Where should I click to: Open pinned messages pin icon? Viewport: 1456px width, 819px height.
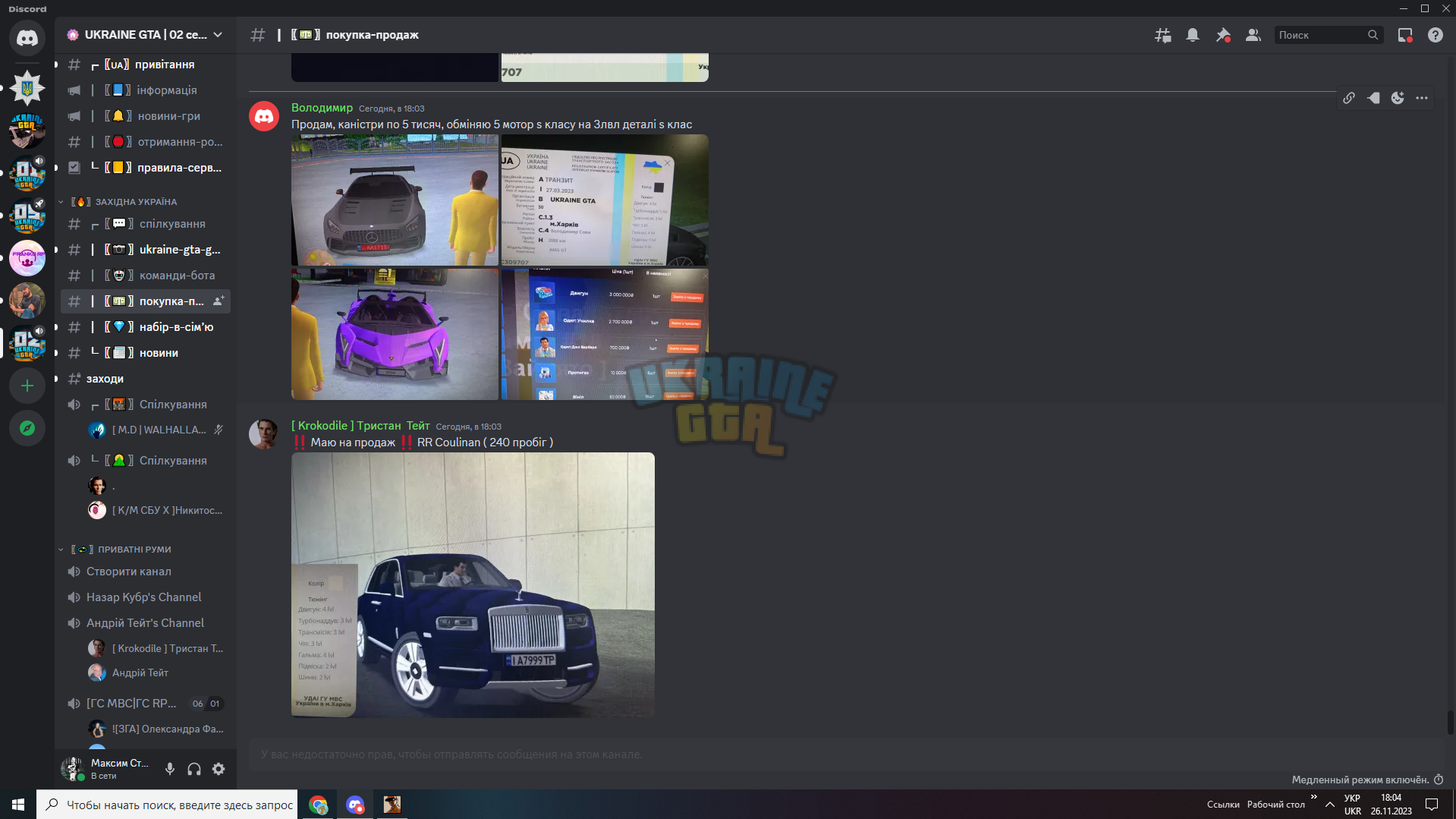coord(1223,35)
